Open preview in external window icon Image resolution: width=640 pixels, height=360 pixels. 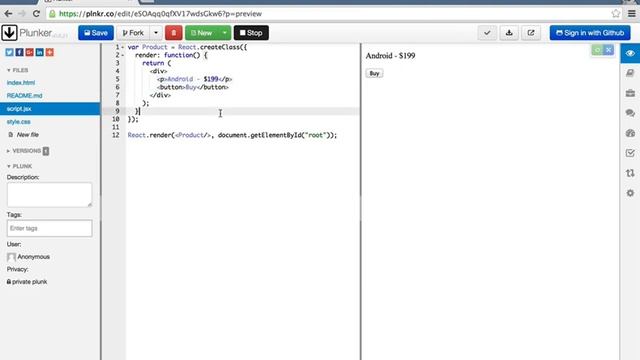click(x=531, y=33)
